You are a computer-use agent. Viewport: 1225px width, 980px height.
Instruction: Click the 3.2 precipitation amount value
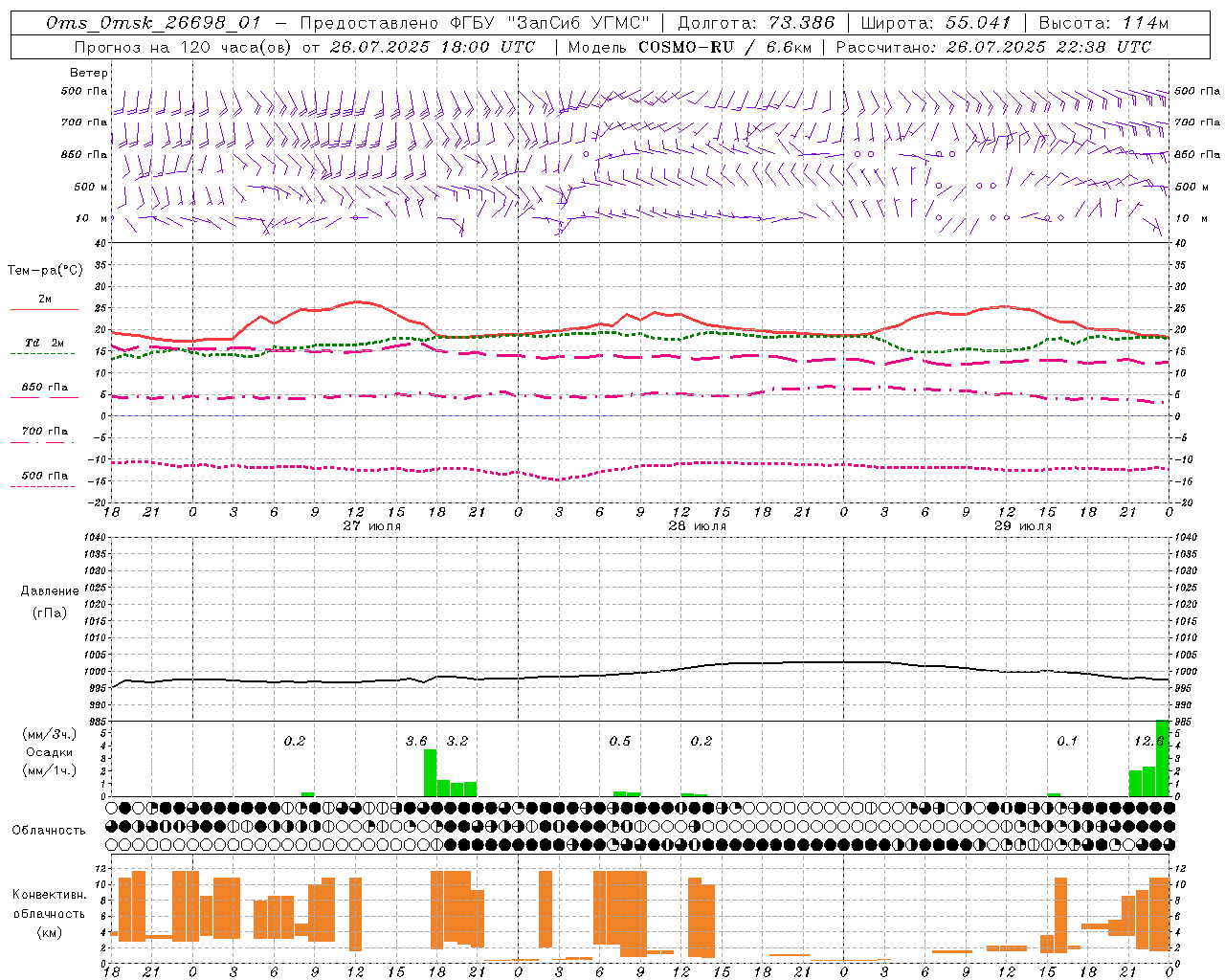(x=457, y=741)
